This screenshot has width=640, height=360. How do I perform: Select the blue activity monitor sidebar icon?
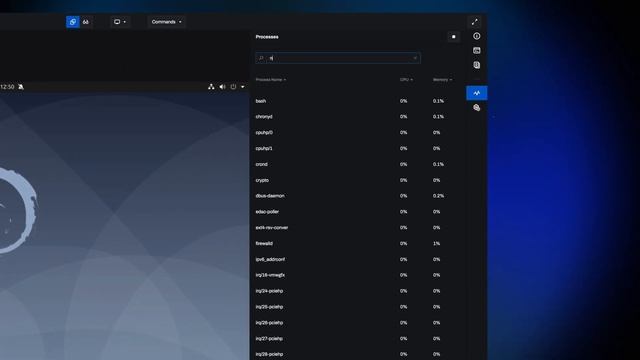pos(477,93)
